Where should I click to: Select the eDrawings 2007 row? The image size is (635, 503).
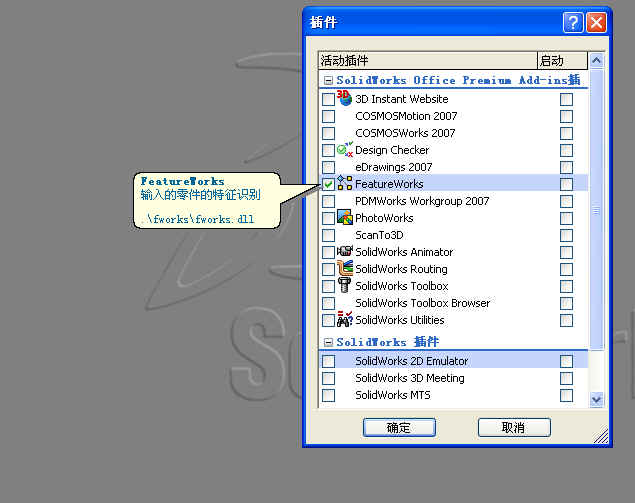[x=453, y=167]
